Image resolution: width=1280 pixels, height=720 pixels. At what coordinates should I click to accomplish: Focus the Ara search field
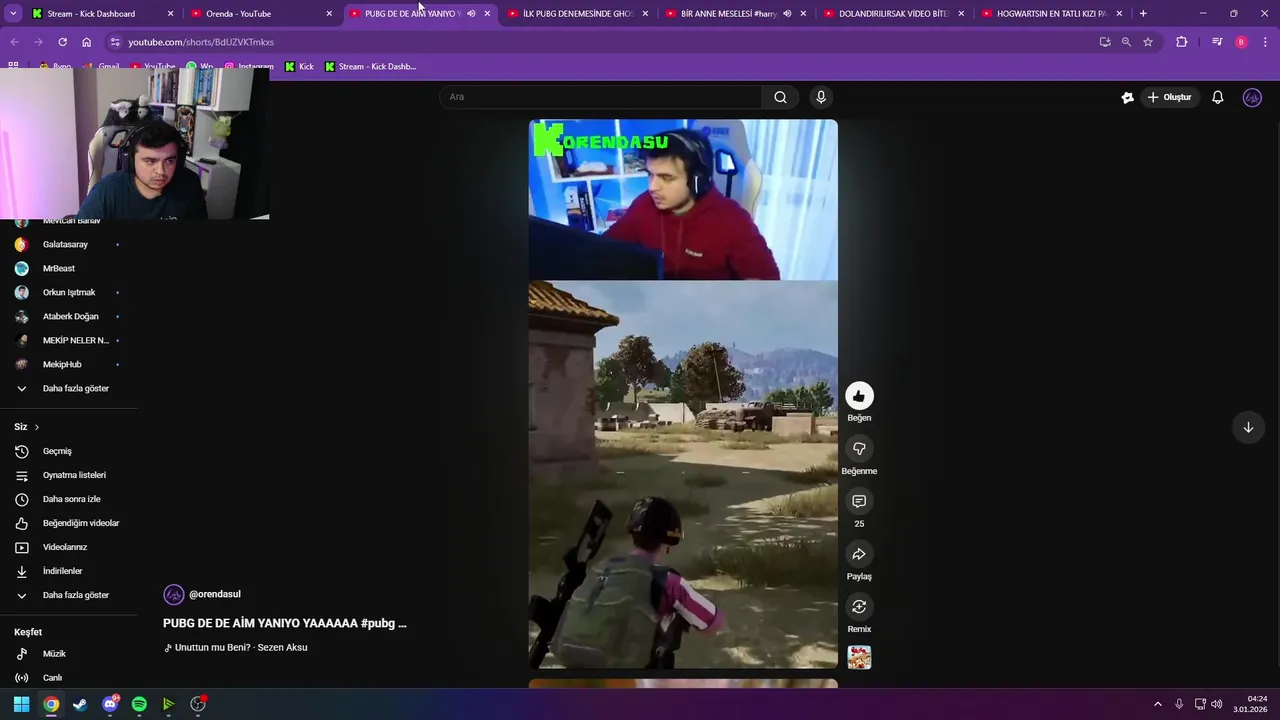[600, 97]
